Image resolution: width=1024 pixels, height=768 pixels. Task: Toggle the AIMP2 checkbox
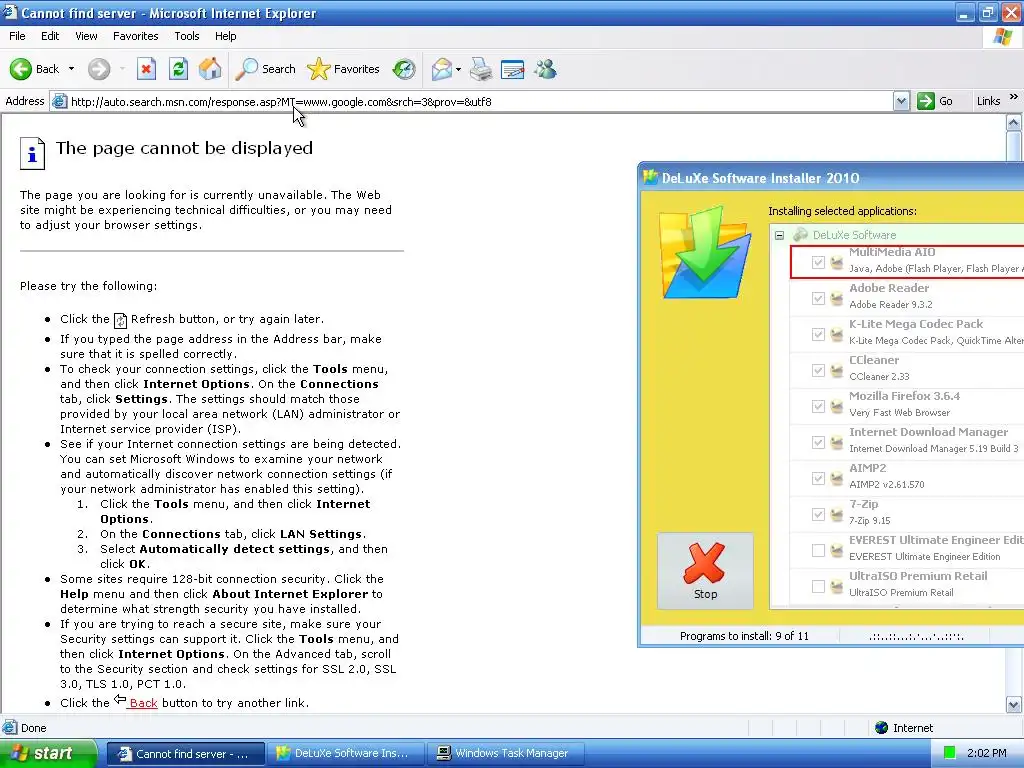(818, 478)
